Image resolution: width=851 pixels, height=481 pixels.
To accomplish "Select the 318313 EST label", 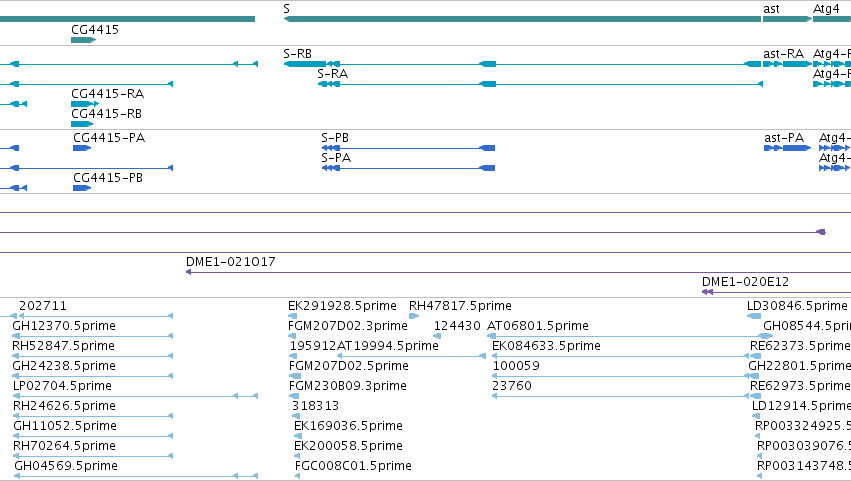I will click(315, 406).
